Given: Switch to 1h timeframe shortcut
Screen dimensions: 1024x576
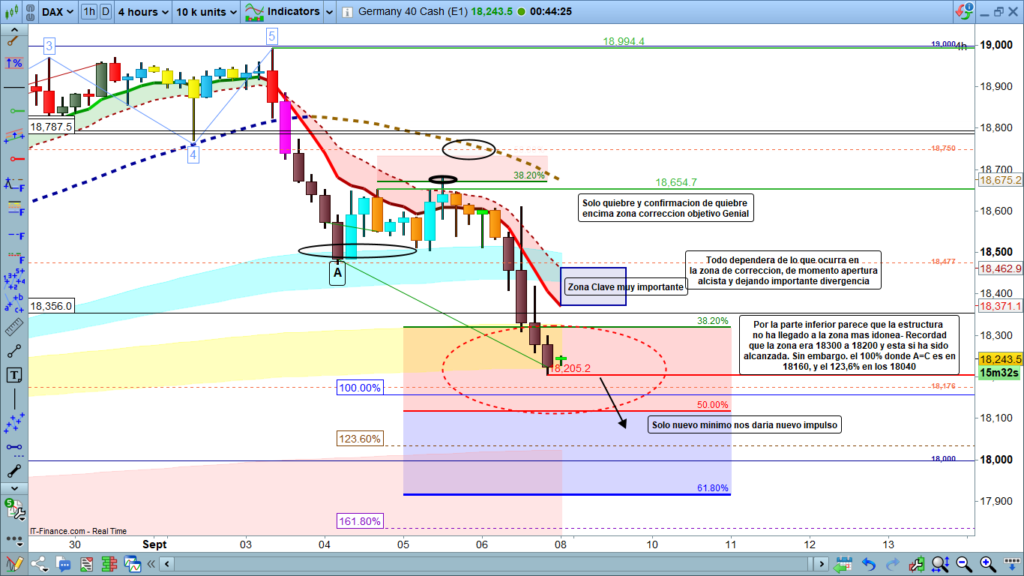Looking at the screenshot, I should [90, 12].
